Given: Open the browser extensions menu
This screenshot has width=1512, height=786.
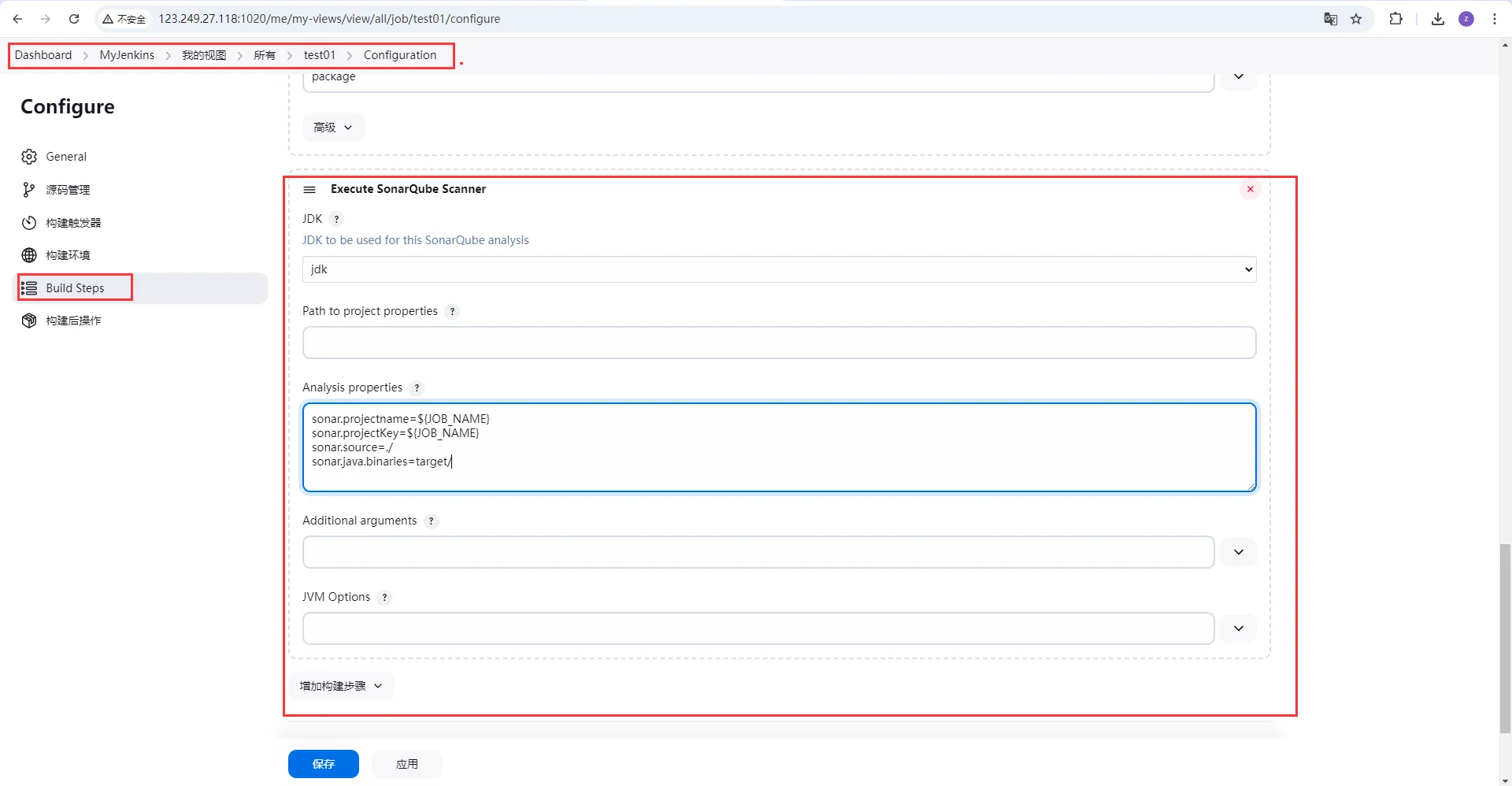Looking at the screenshot, I should point(1396,19).
